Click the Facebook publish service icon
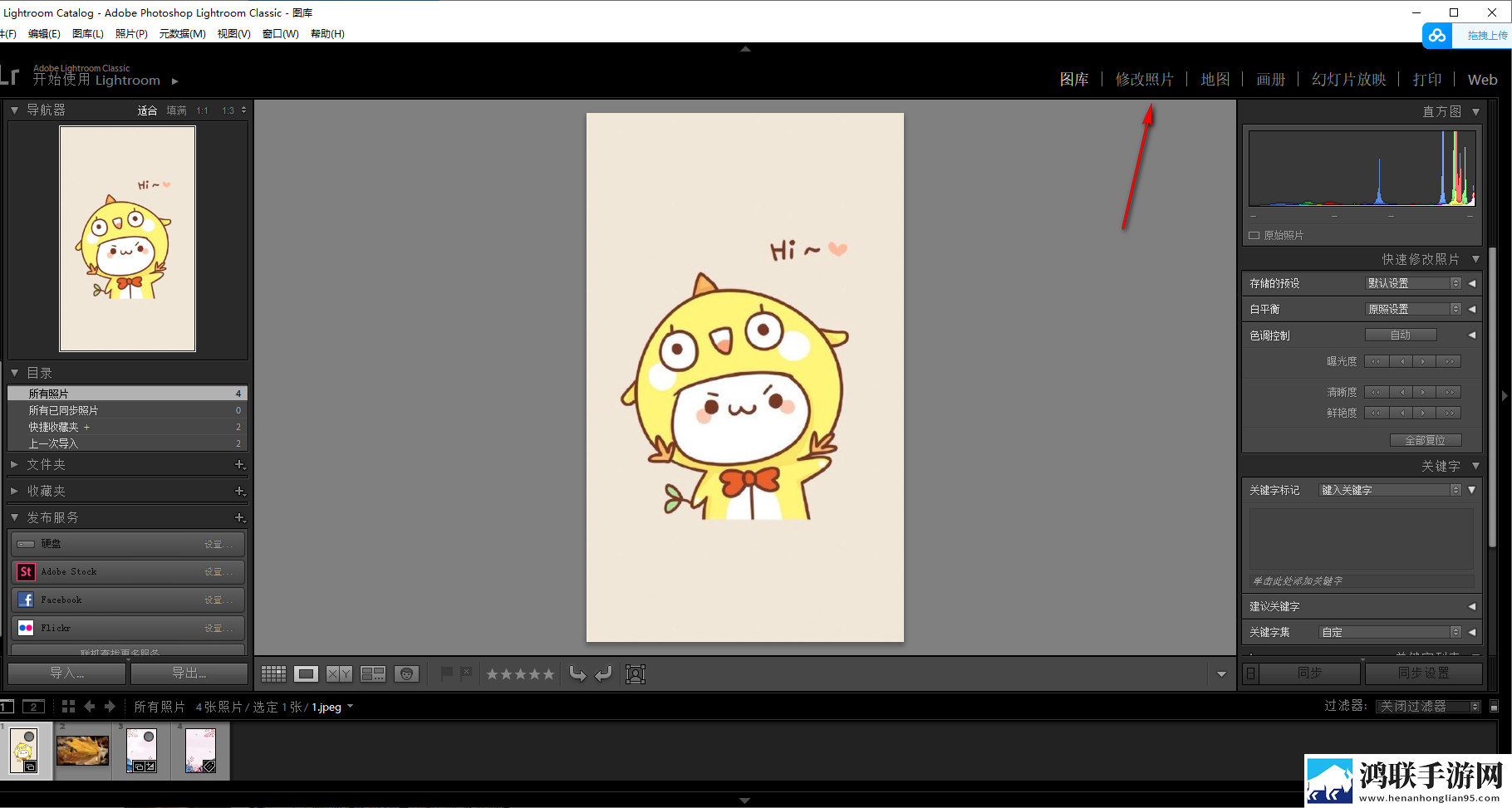The image size is (1512, 808). tap(26, 600)
